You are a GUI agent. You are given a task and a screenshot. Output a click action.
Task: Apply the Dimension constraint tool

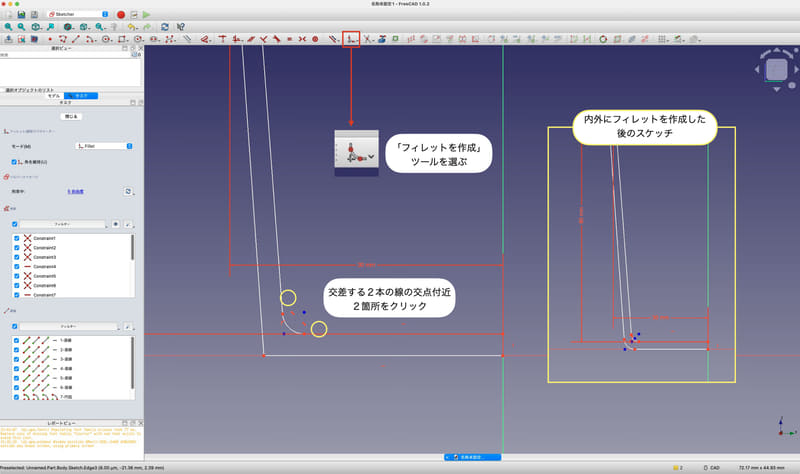[x=206, y=39]
